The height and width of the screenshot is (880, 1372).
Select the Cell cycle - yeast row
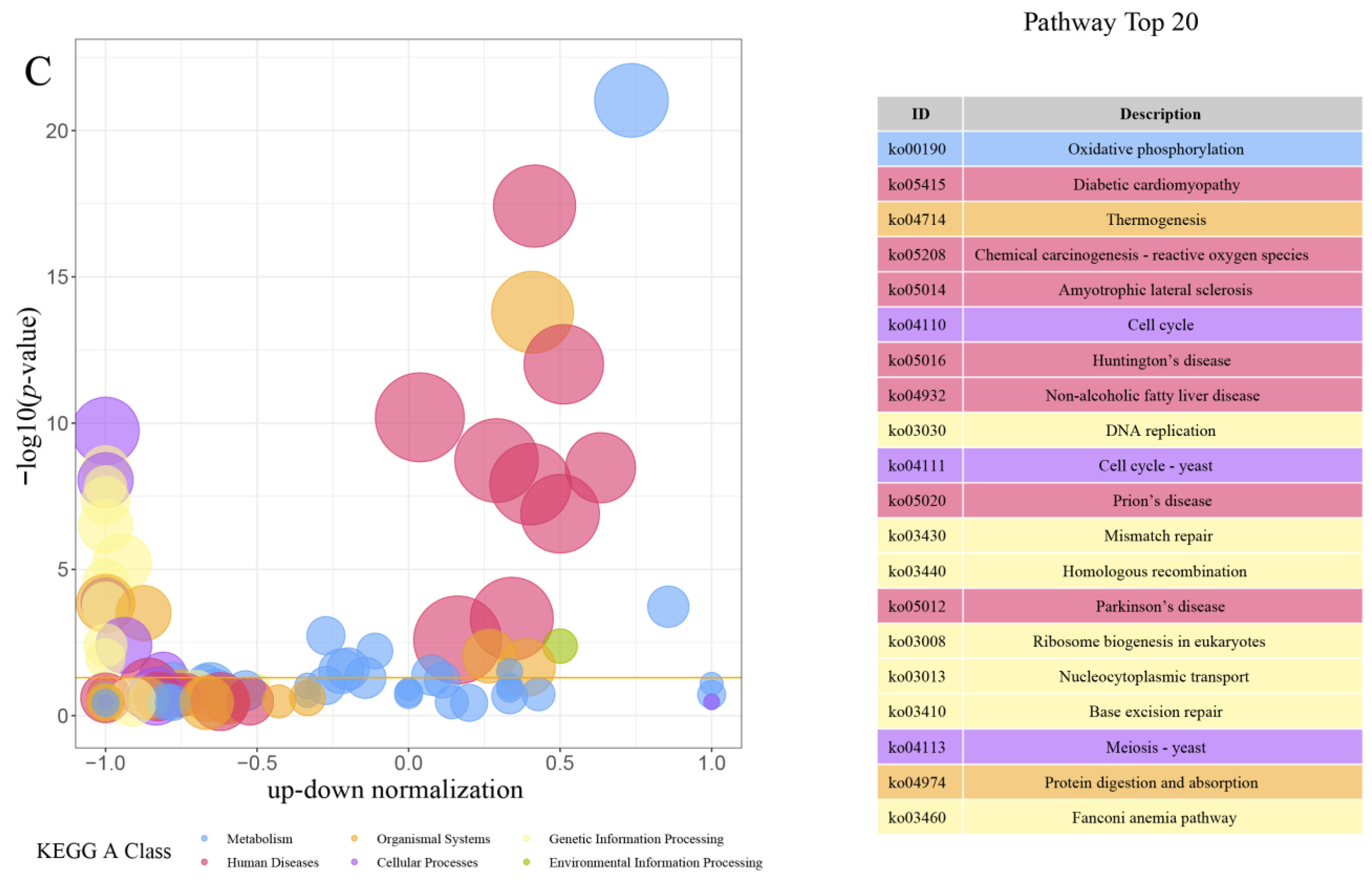(1155, 466)
